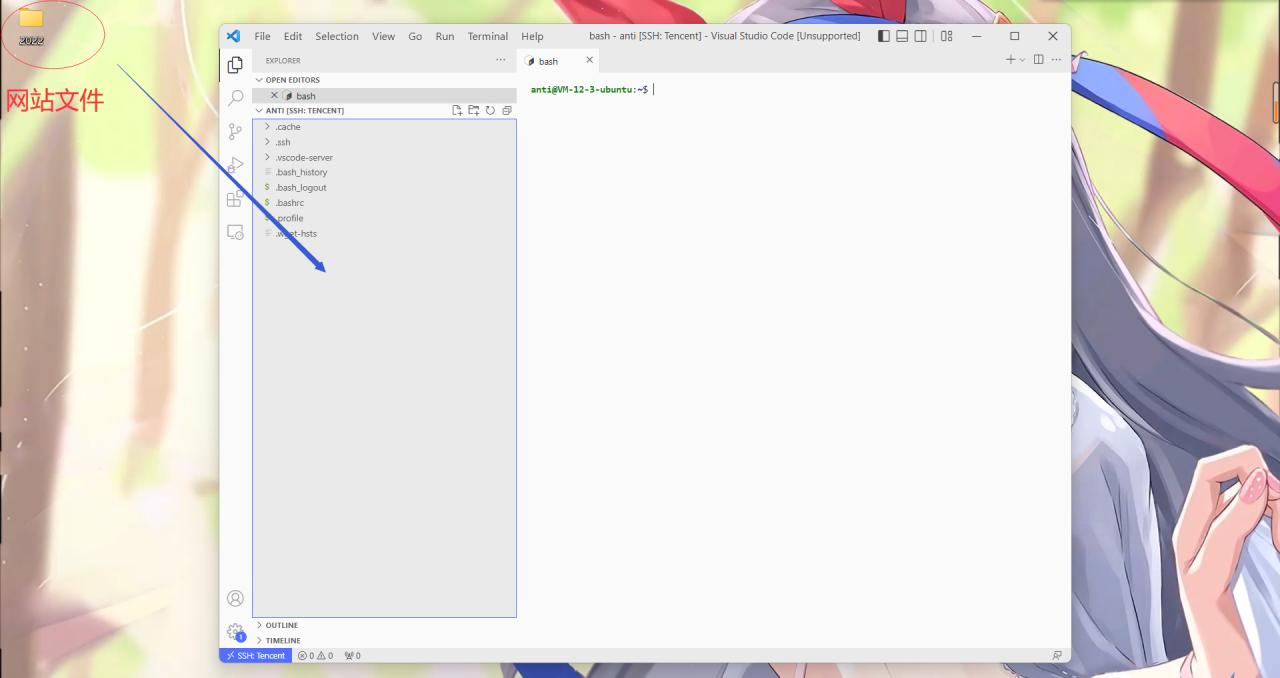Close the bash terminal tab
Image resolution: width=1280 pixels, height=678 pixels.
point(589,60)
